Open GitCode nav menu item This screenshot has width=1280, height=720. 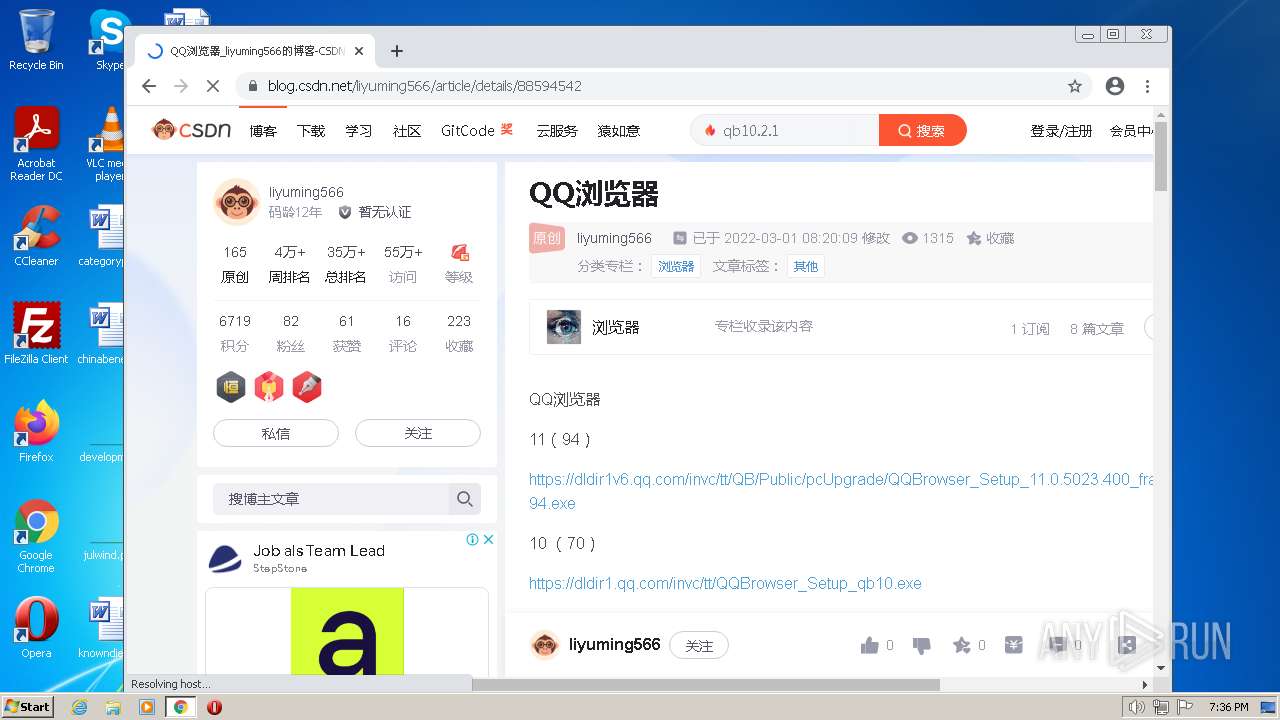point(468,131)
